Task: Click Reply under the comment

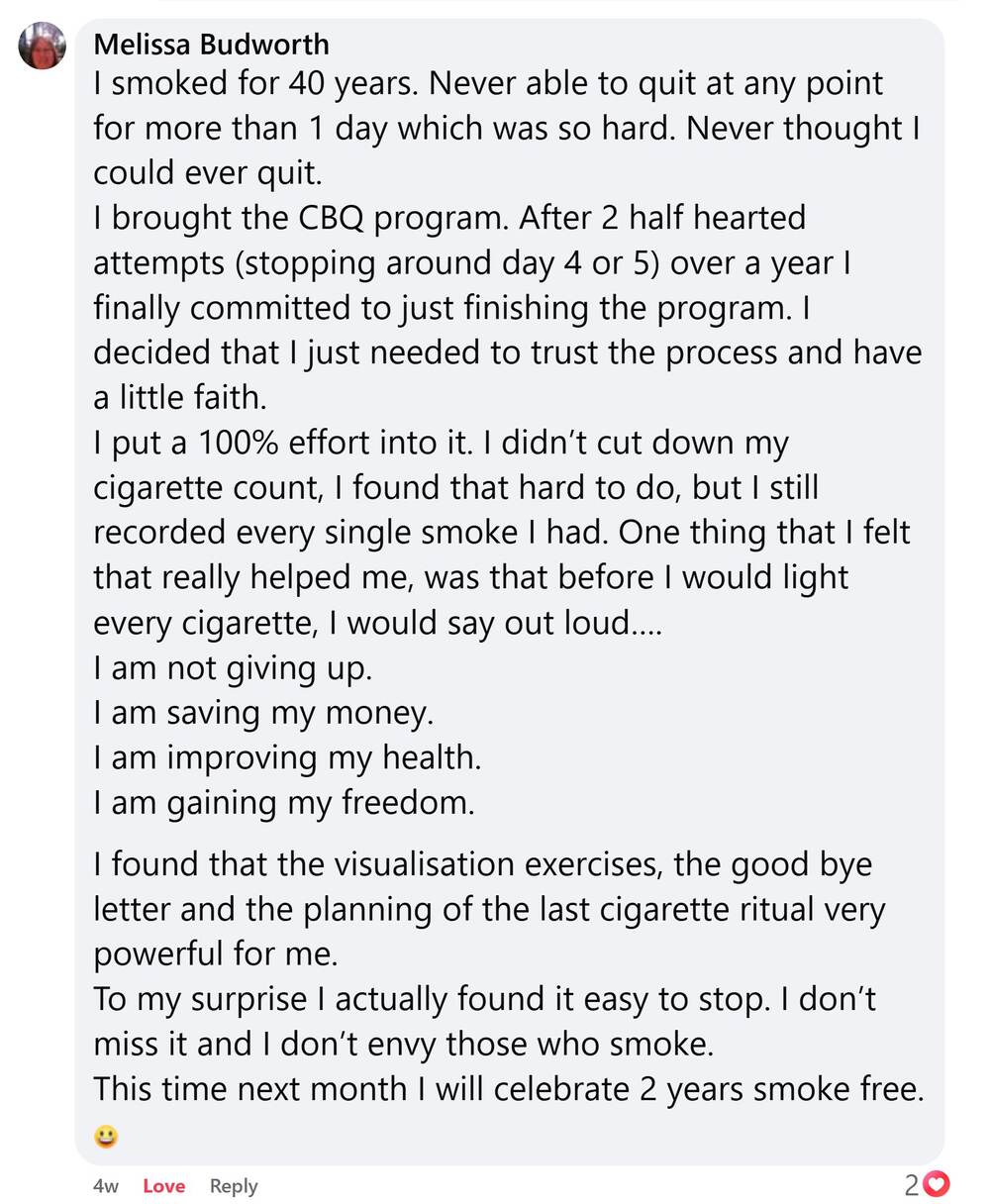Action: click(x=234, y=1186)
